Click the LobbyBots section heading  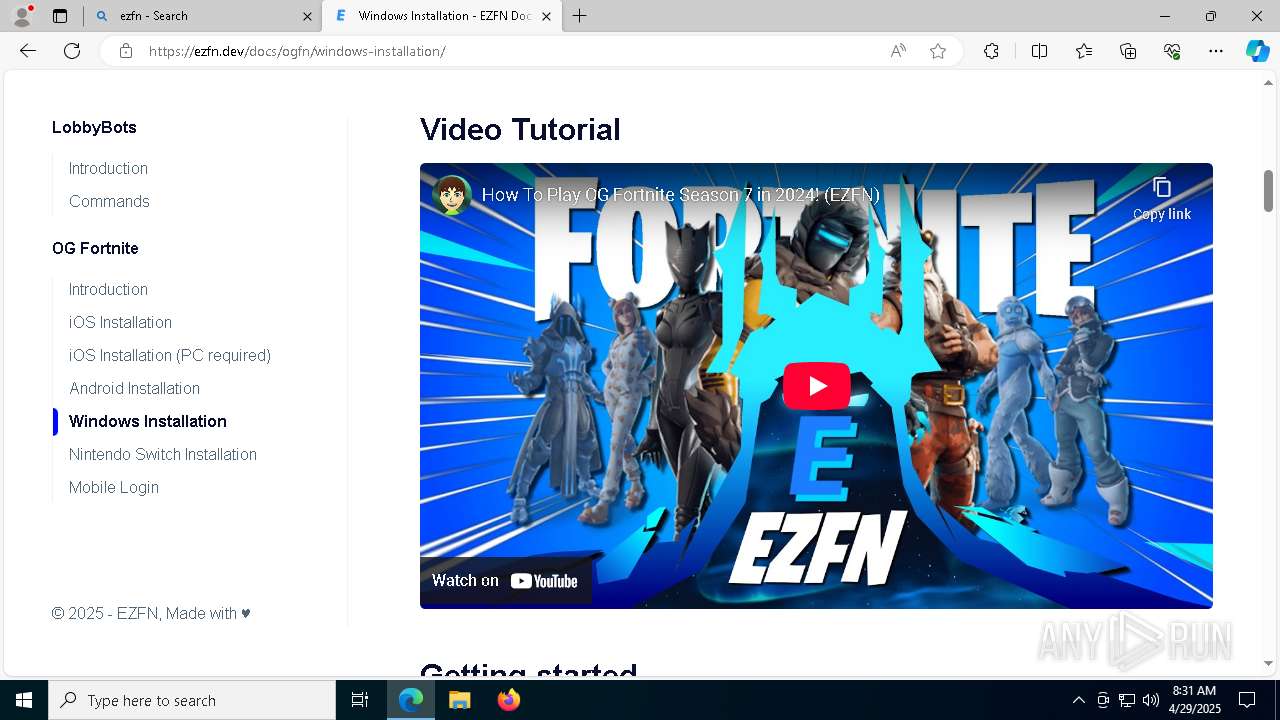pos(94,127)
